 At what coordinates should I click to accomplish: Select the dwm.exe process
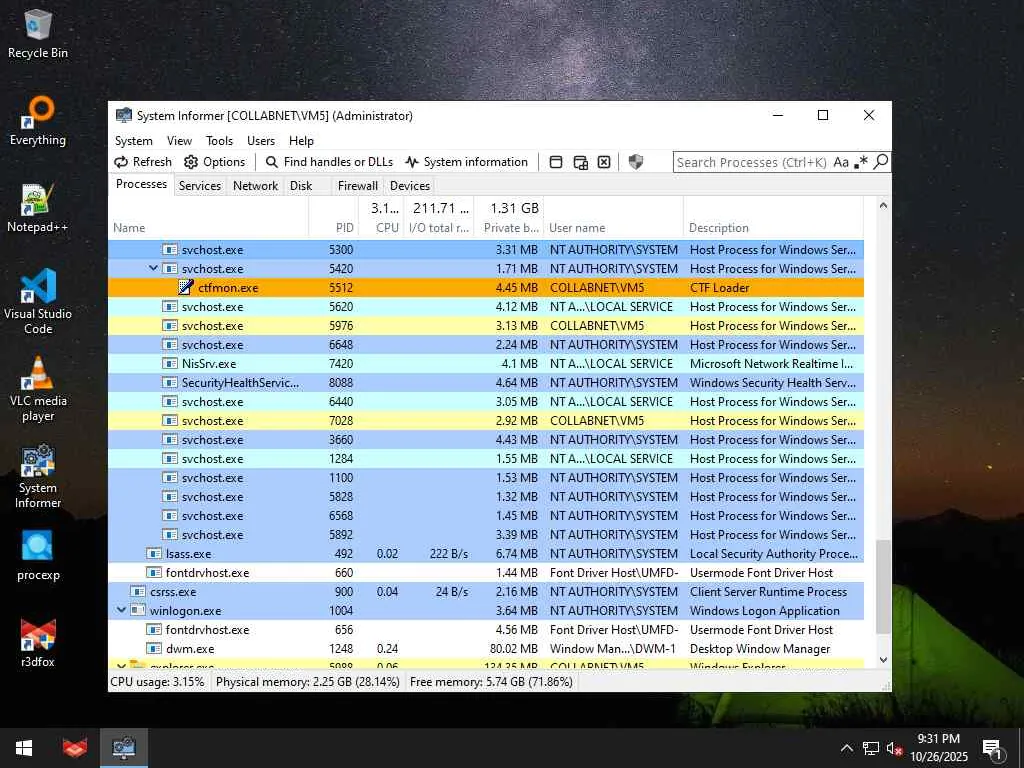click(486, 648)
